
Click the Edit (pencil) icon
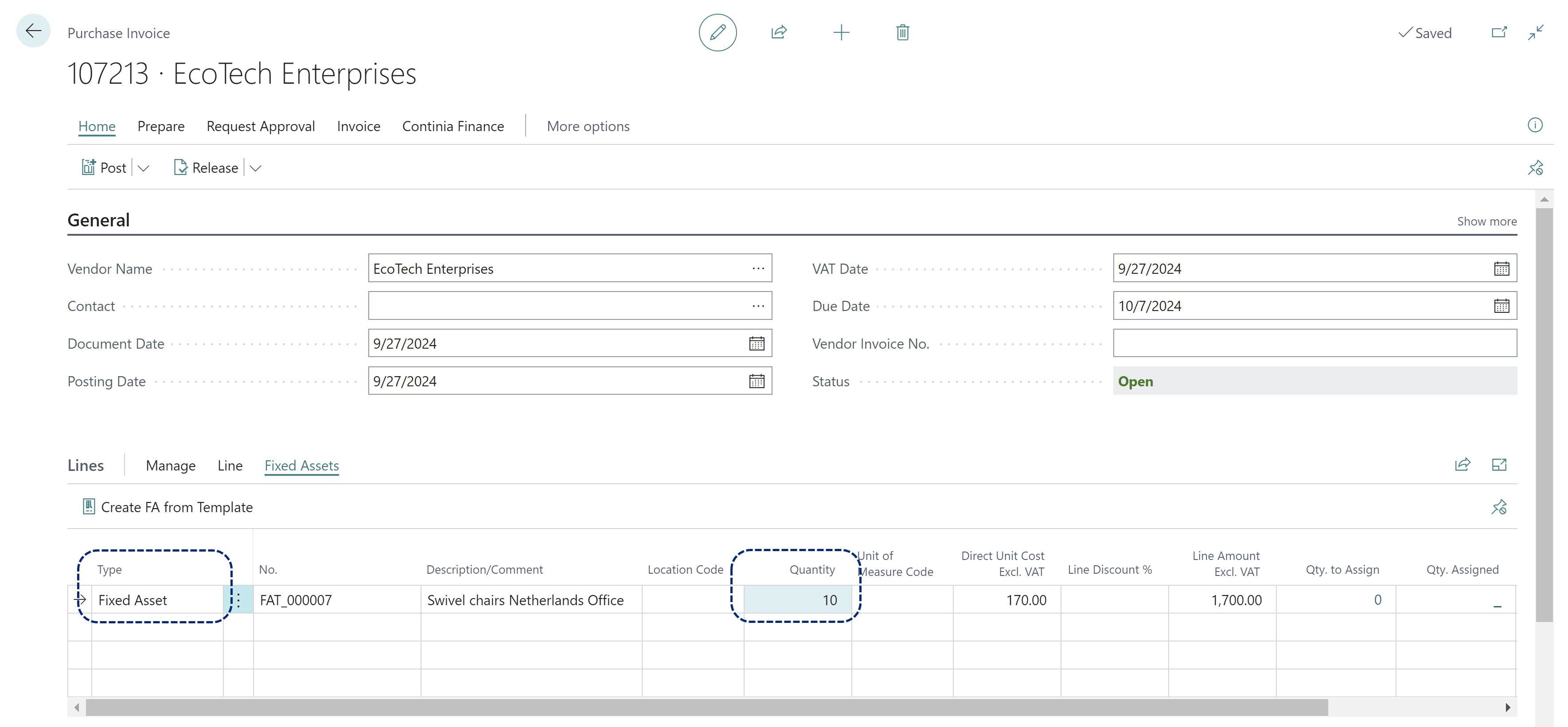[718, 32]
